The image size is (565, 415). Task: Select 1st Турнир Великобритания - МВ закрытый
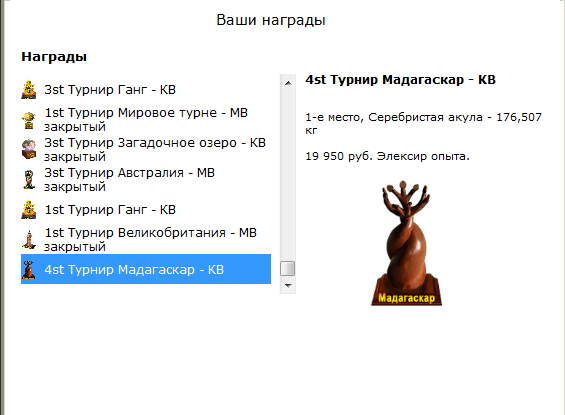pos(146,240)
